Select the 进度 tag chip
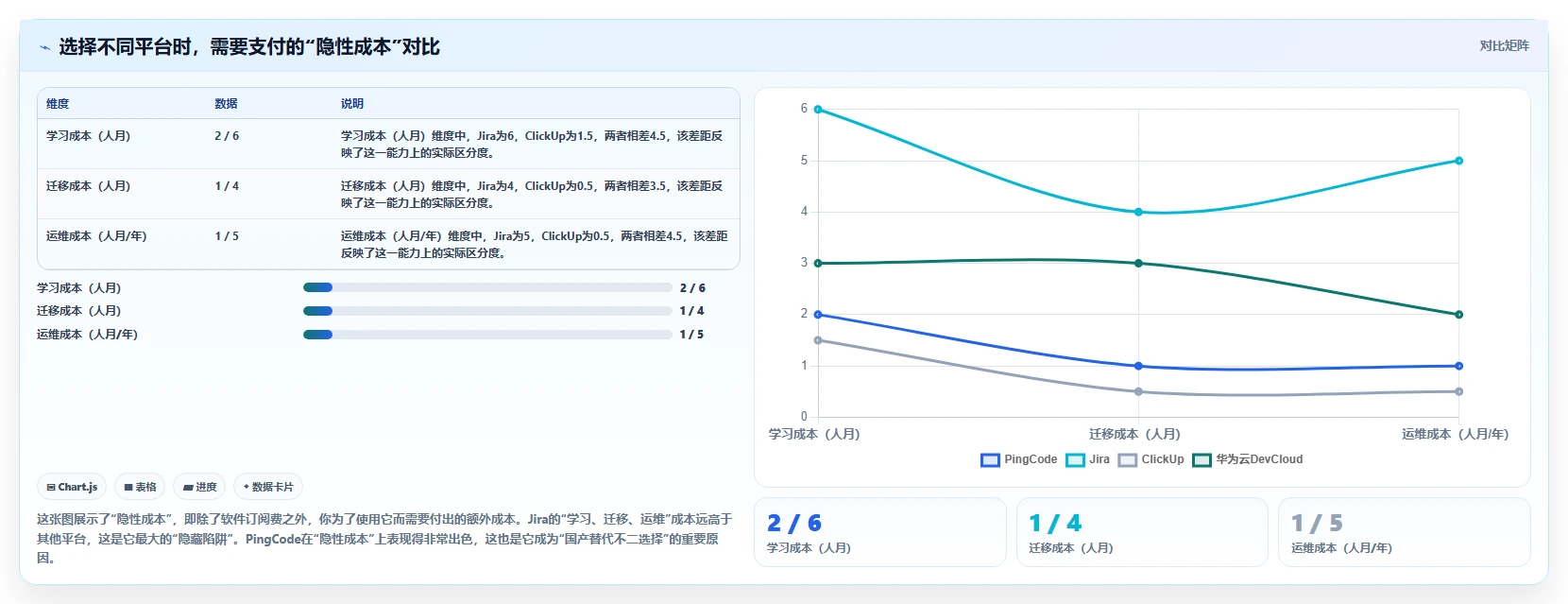Image resolution: width=1568 pixels, height=604 pixels. 199,487
